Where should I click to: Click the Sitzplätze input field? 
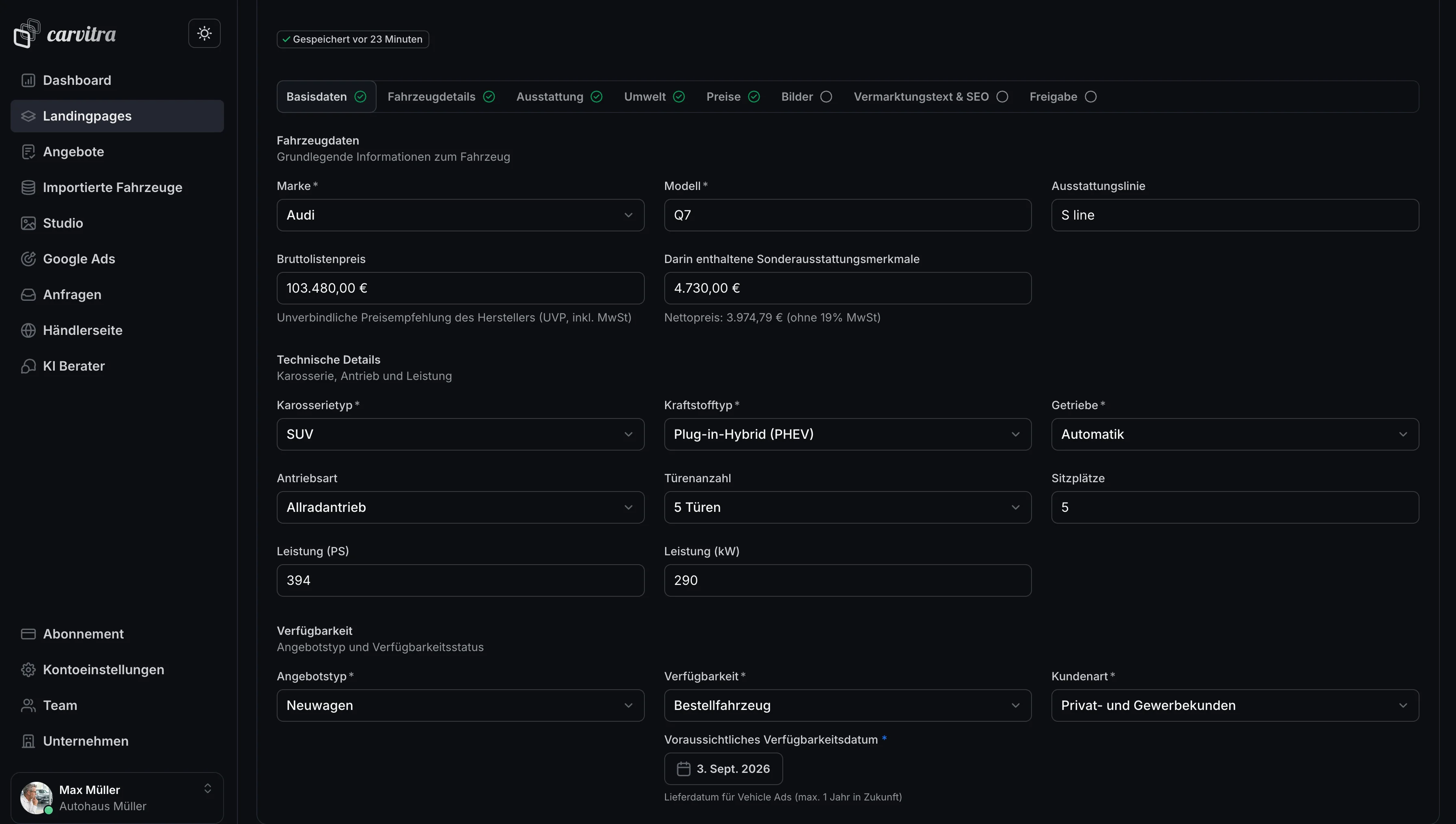pyautogui.click(x=1235, y=507)
